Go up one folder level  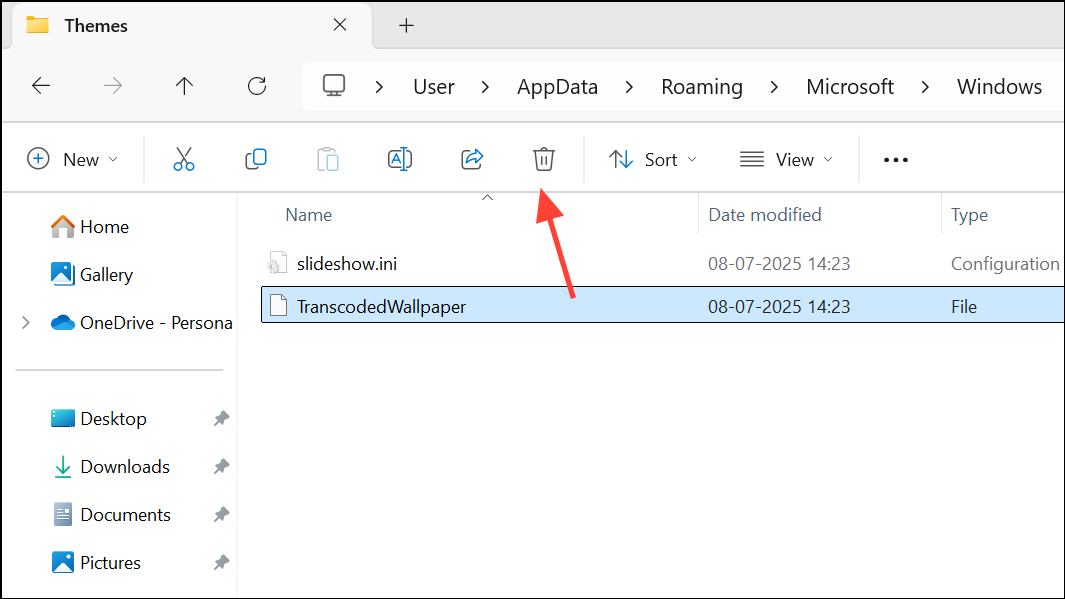pos(184,86)
